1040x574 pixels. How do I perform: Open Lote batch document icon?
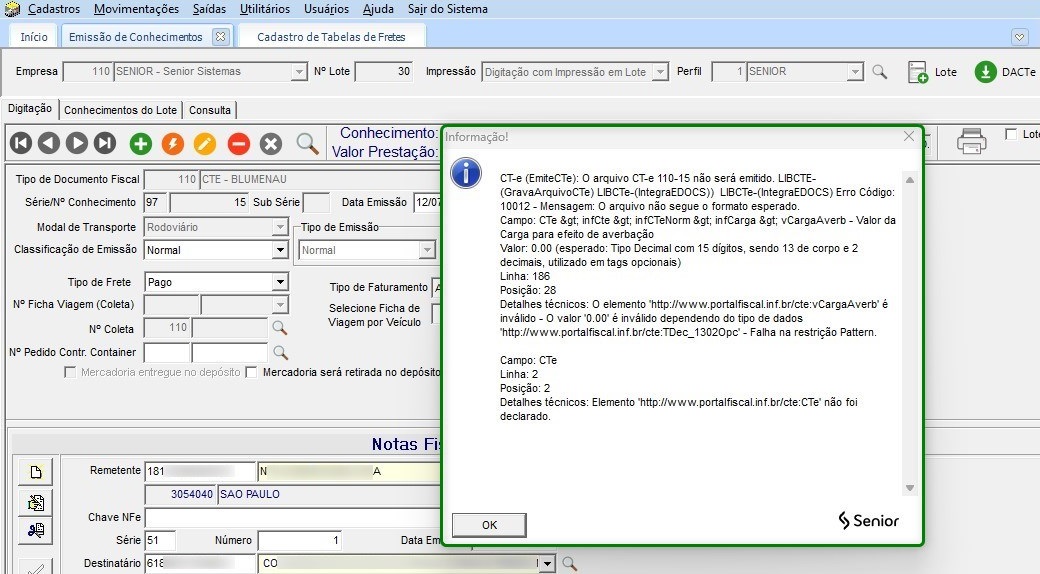tap(917, 72)
